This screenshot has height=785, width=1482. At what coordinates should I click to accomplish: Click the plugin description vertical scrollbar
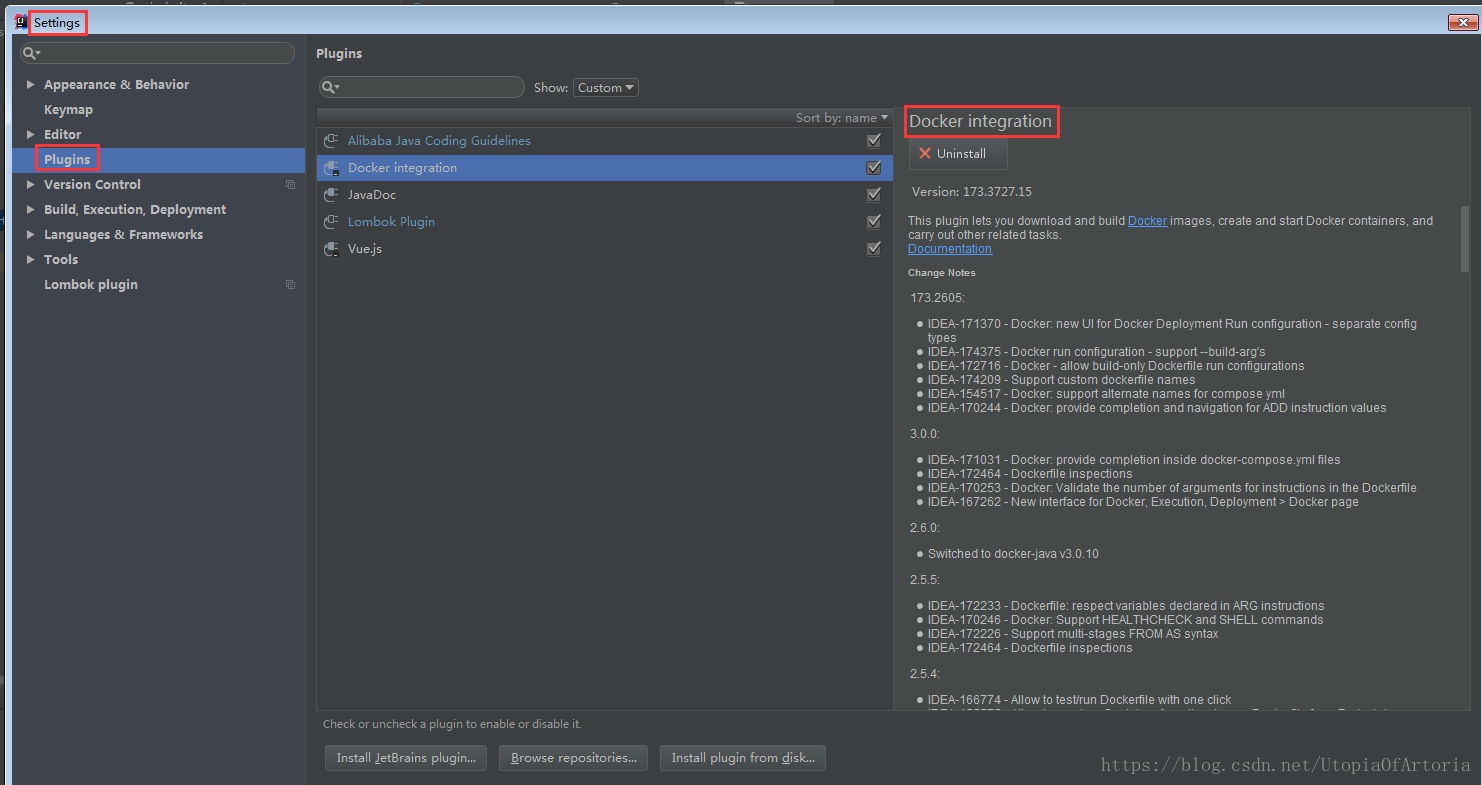tap(1465, 238)
